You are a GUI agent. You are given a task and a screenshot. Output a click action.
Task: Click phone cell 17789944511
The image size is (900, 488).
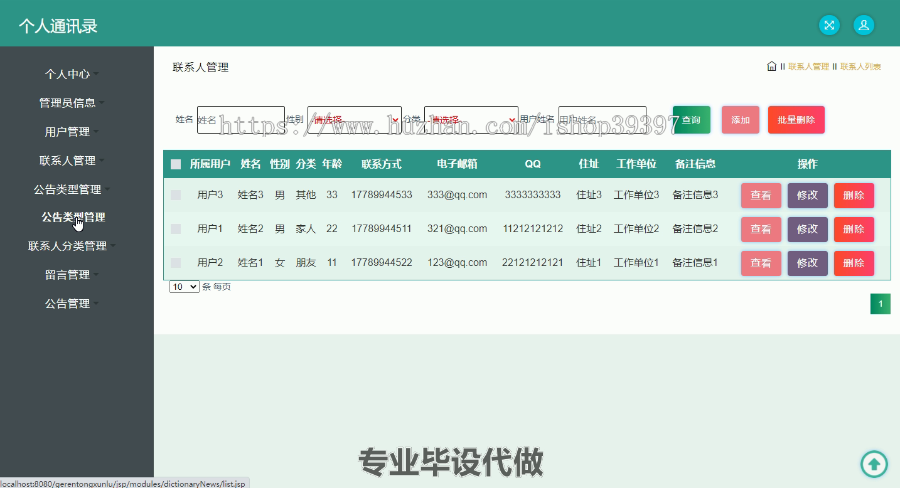(x=382, y=228)
